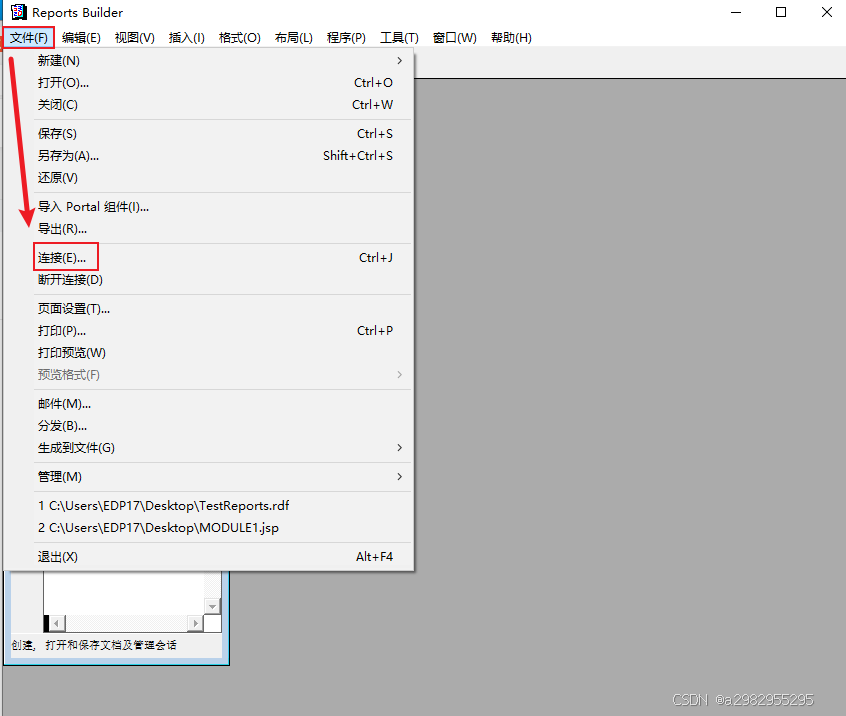Click scroll left arrow in lower panel
This screenshot has height=716, width=846.
click(x=57, y=623)
